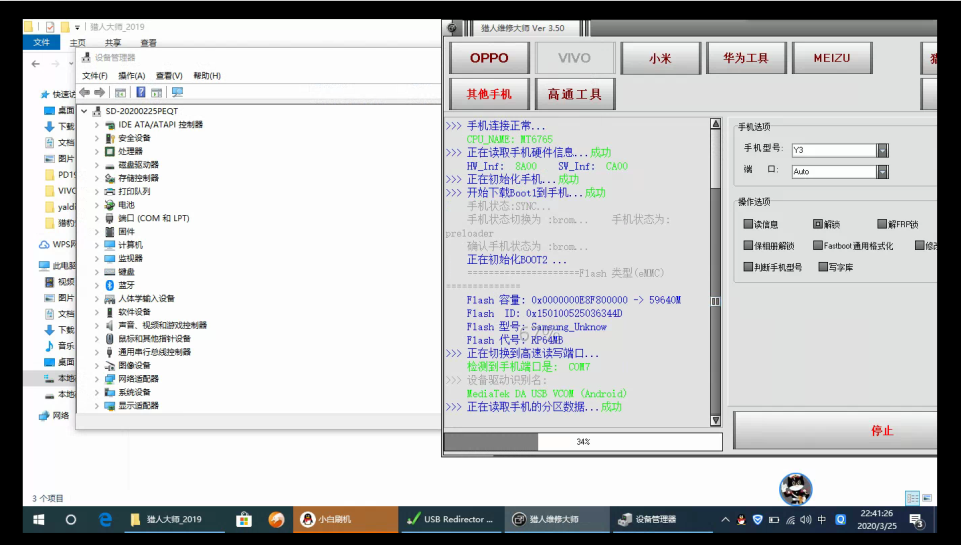Screen dimensions: 961x545
Task: Click volume speaker icon in system tray
Action: (805, 520)
